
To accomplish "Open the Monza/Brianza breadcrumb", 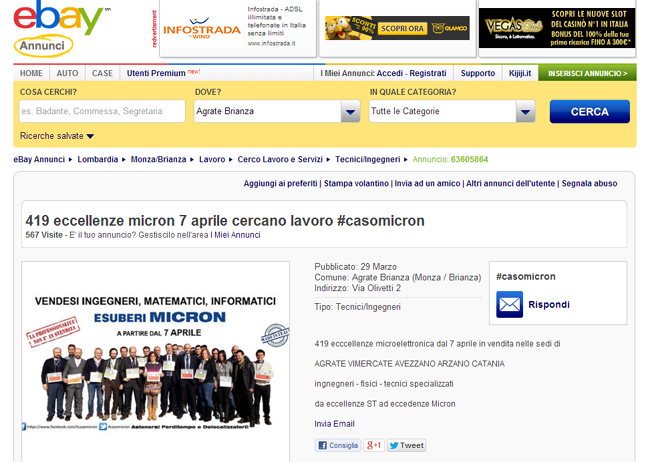I will click(x=158, y=159).
